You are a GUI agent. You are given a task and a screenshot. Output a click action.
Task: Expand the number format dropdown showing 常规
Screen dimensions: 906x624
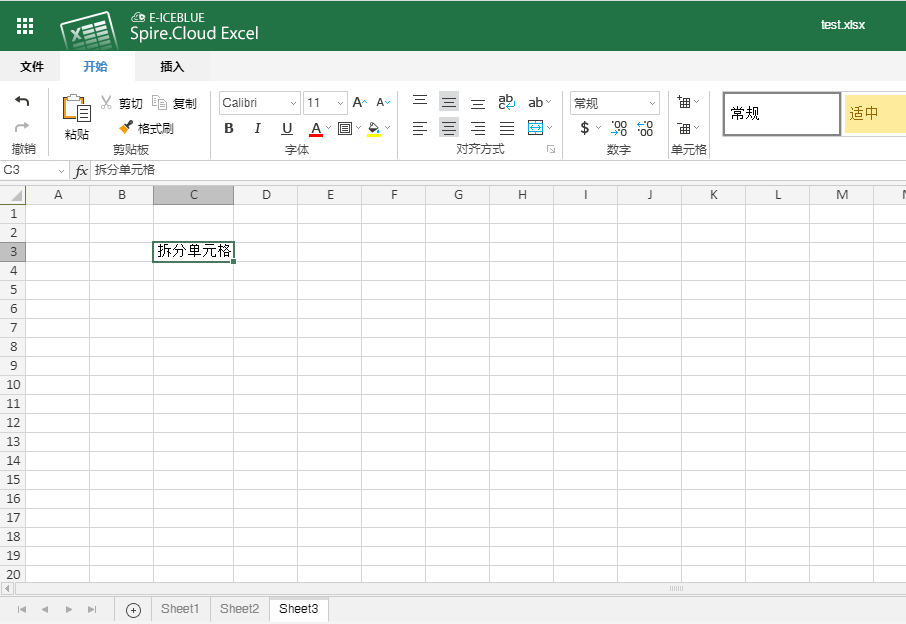point(613,102)
